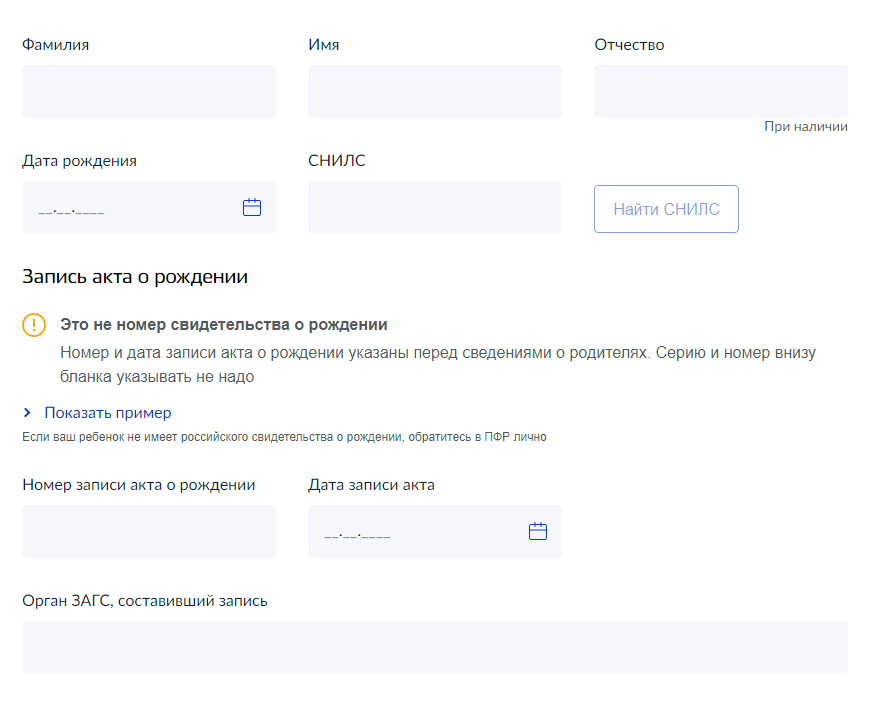Expand the chevron beside Показать пример
Image resolution: width=874 pixels, height=701 pixels.
tap(28, 413)
